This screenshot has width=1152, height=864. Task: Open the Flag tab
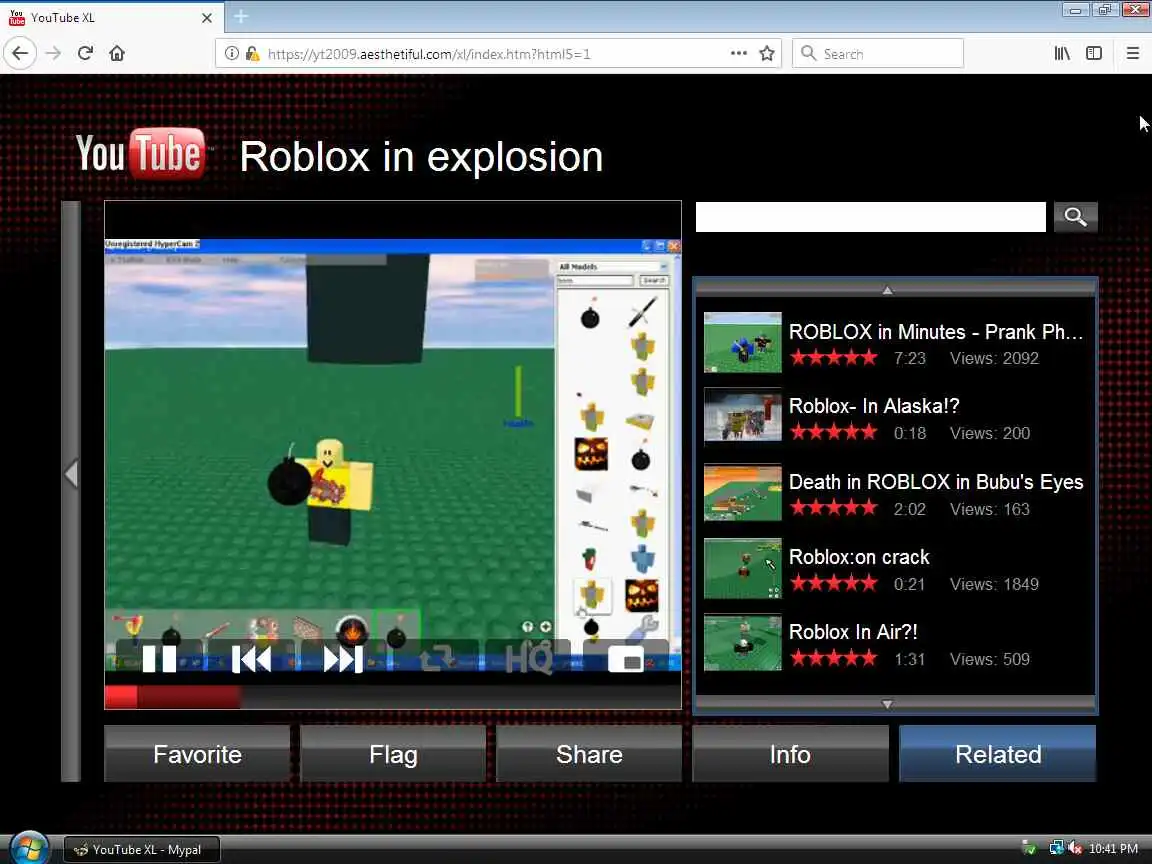click(x=393, y=754)
